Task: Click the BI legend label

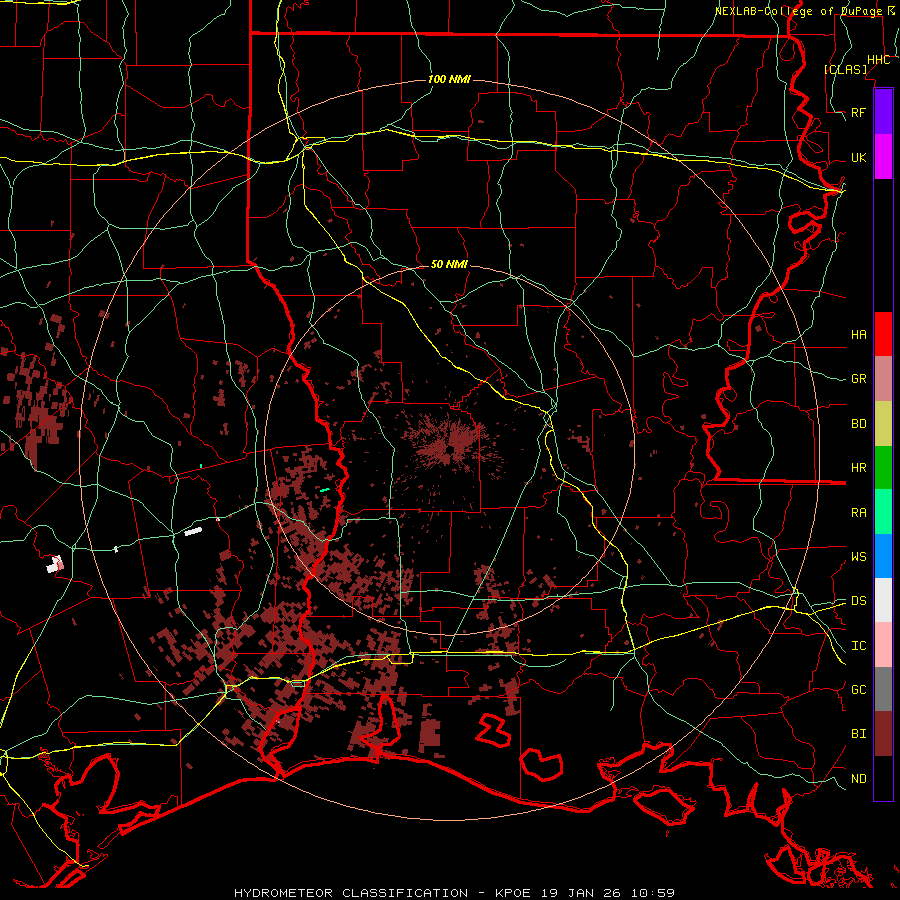Action: (x=859, y=734)
